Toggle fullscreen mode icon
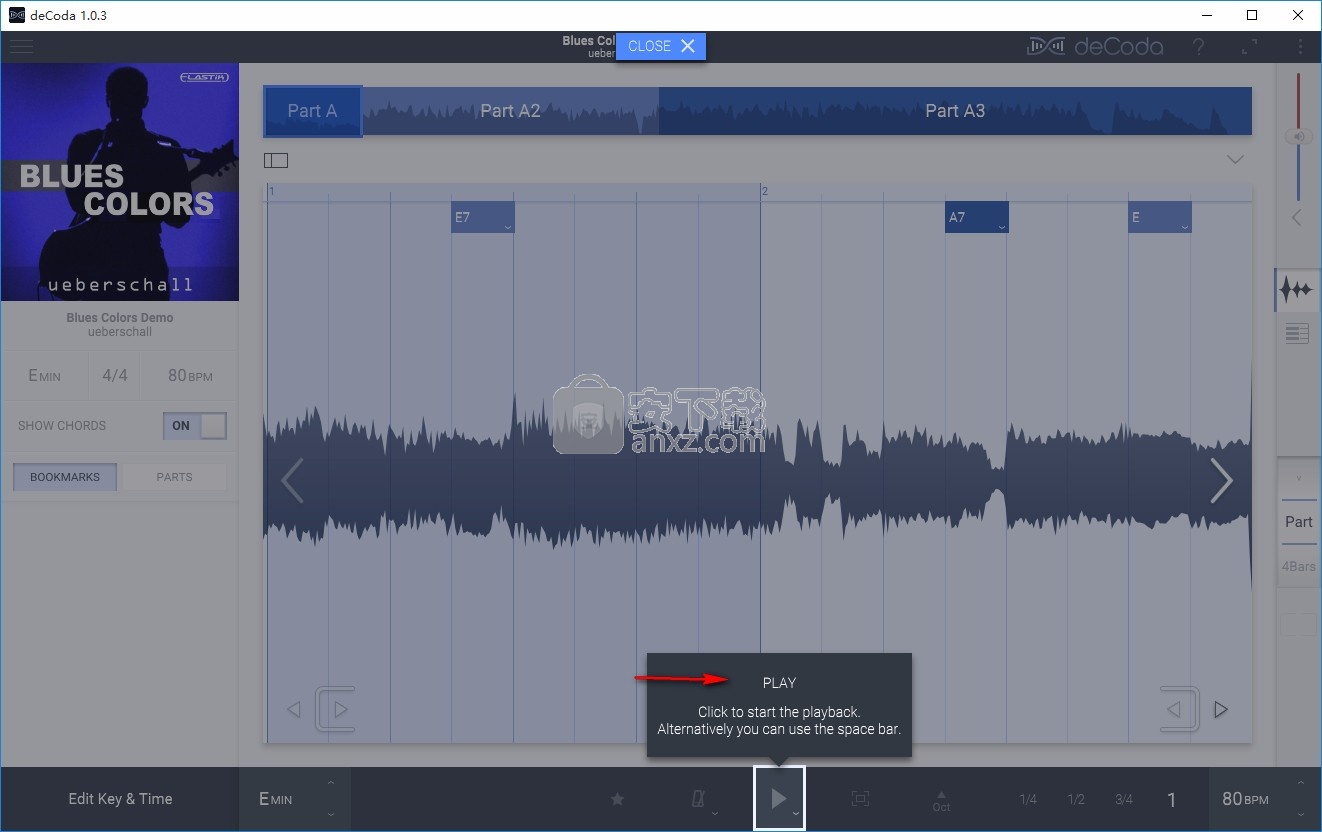 pyautogui.click(x=1250, y=47)
